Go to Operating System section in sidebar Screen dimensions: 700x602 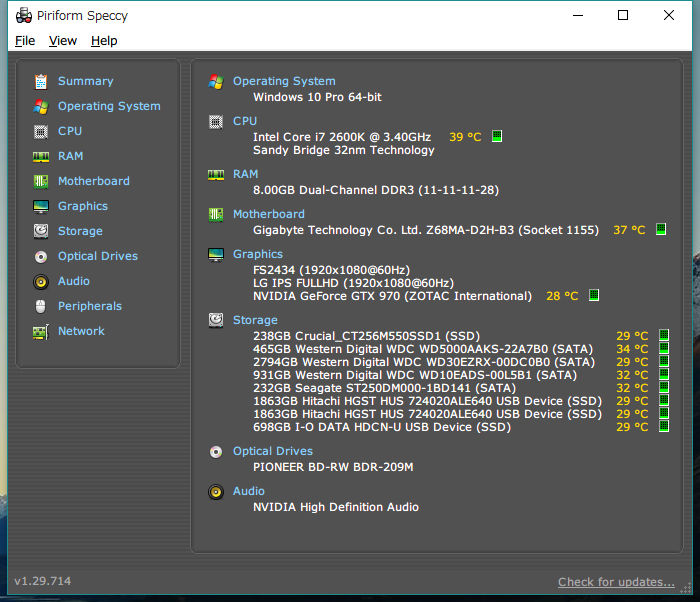[109, 106]
